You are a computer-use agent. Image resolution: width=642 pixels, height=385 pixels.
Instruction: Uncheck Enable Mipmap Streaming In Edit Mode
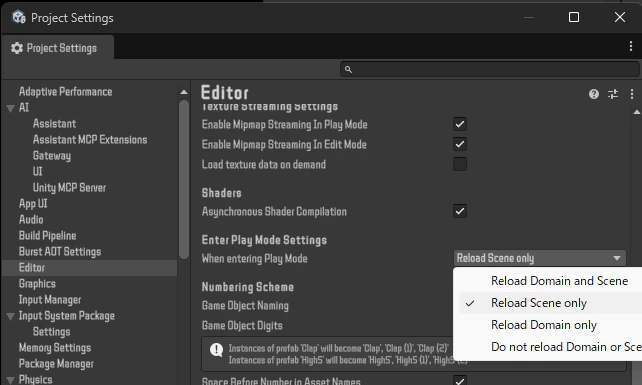click(x=460, y=144)
